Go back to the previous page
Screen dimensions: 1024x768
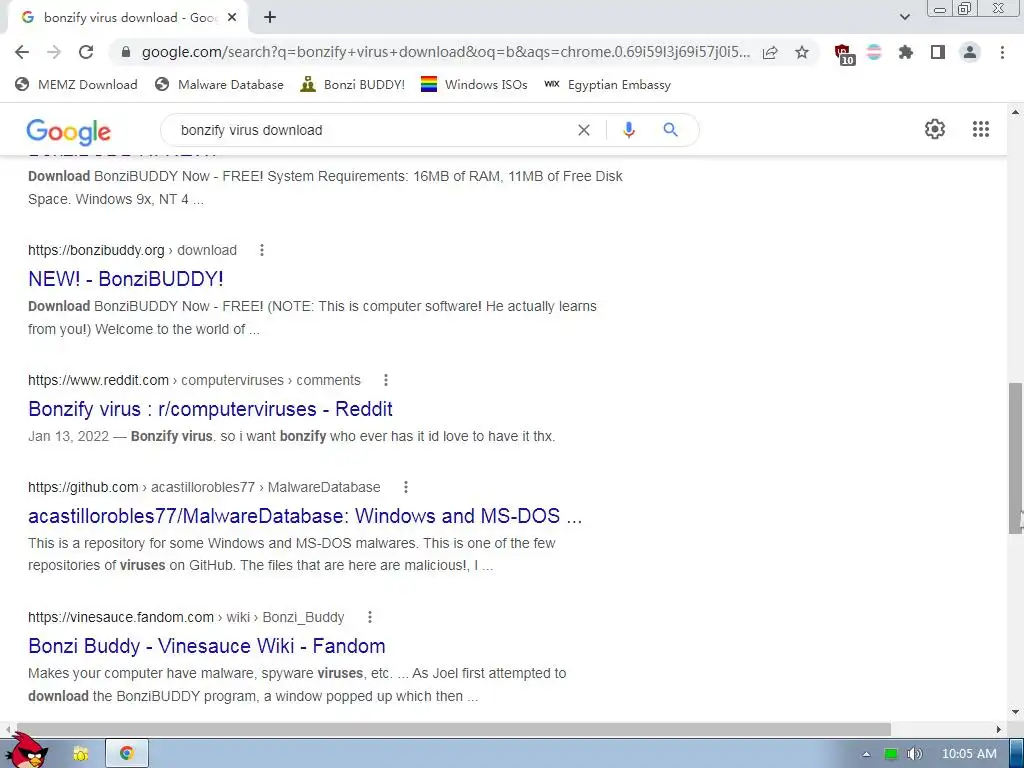pyautogui.click(x=22, y=52)
